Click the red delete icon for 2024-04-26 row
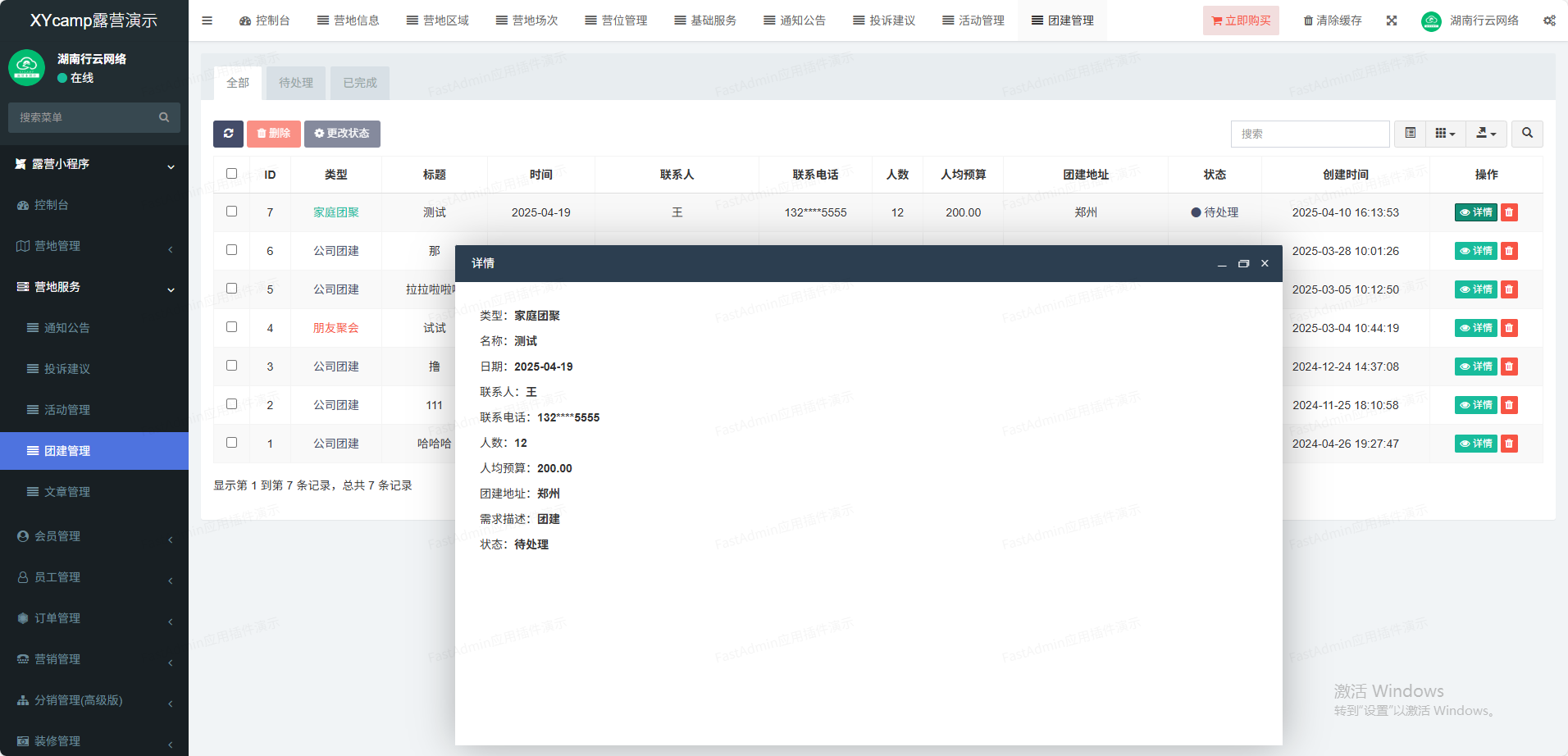Viewport: 1568px width, 756px height. click(1509, 444)
